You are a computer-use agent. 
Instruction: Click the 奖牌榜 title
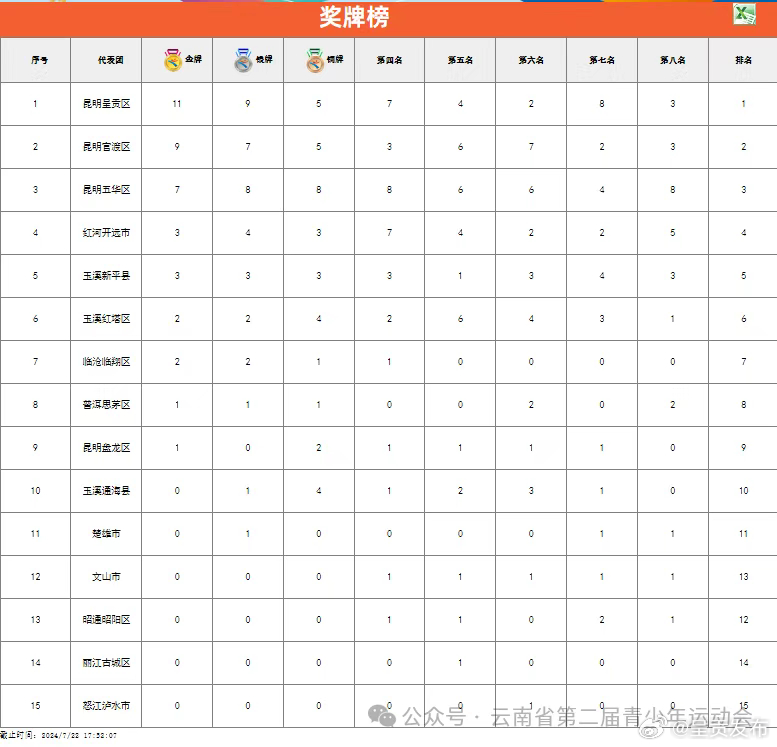tap(354, 17)
